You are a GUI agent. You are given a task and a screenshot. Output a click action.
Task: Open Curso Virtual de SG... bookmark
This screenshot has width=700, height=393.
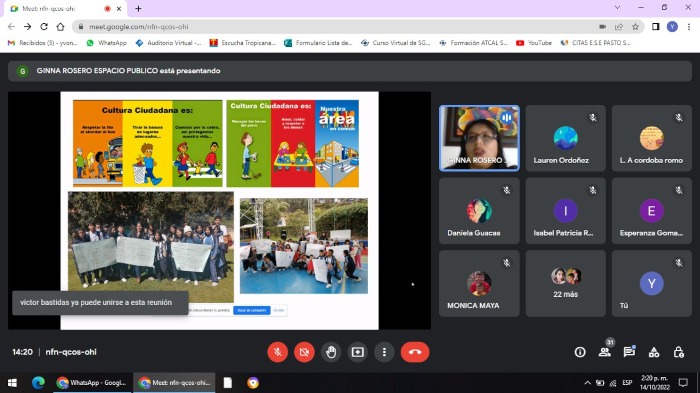pos(396,43)
